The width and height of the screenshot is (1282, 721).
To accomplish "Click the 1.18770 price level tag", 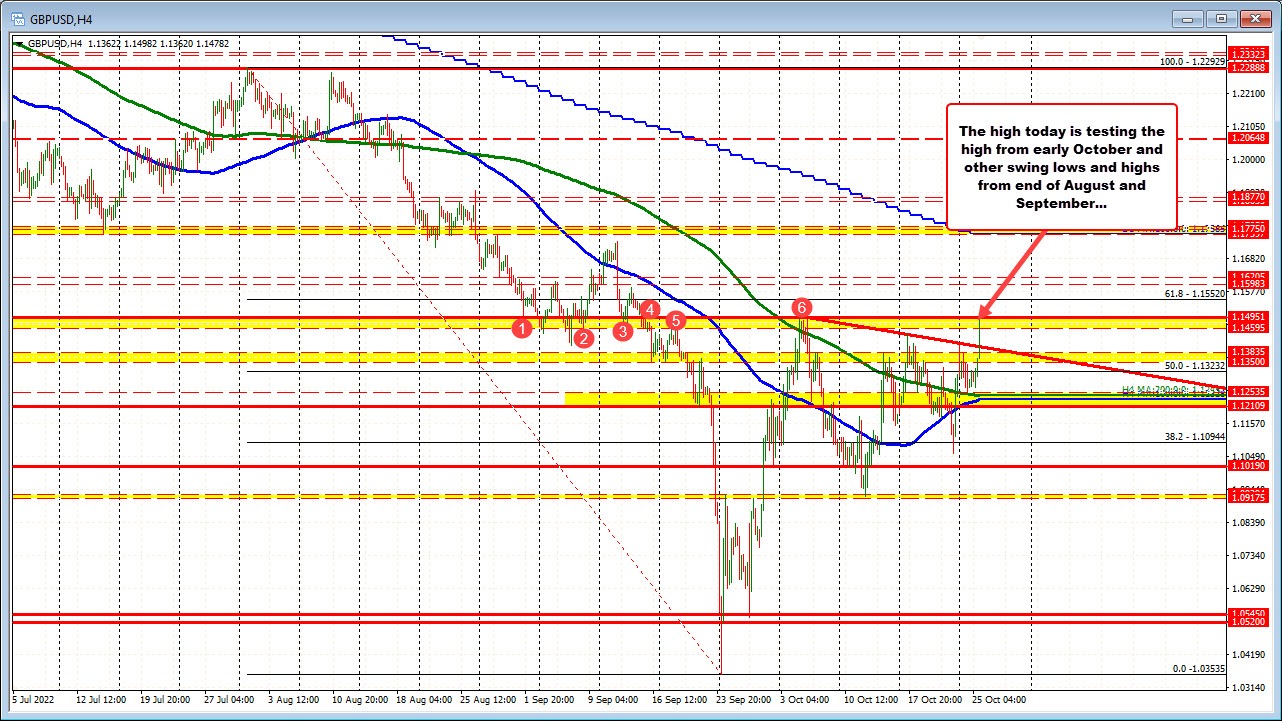I will (1248, 198).
